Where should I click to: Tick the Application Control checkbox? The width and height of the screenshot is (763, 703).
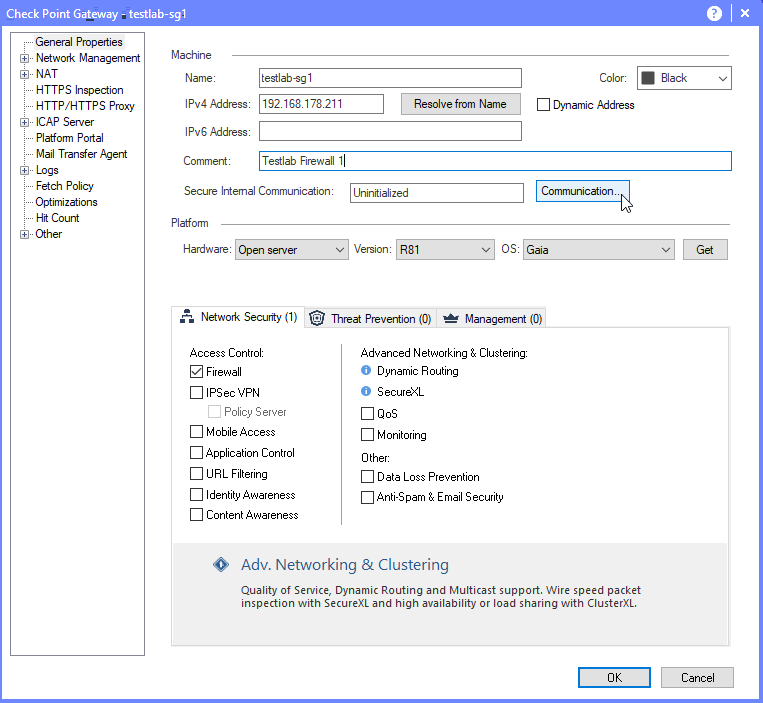click(196, 452)
